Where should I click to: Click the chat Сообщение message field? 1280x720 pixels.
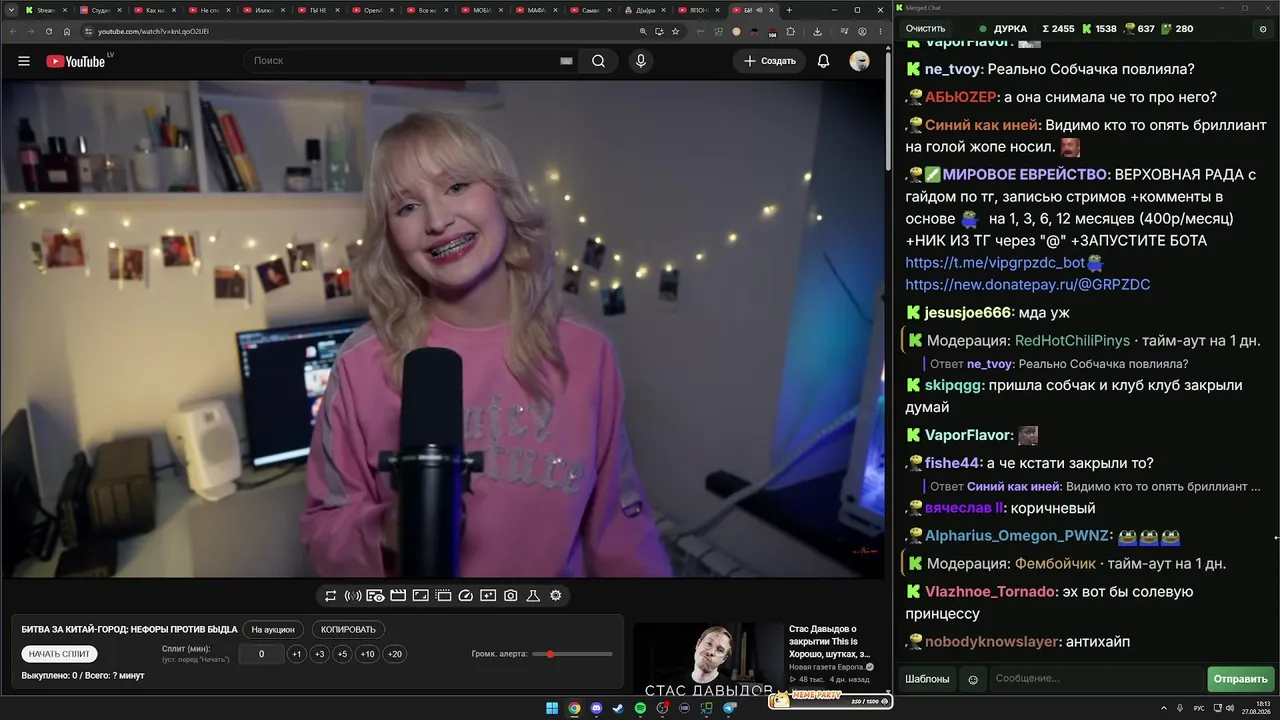[x=1097, y=679]
